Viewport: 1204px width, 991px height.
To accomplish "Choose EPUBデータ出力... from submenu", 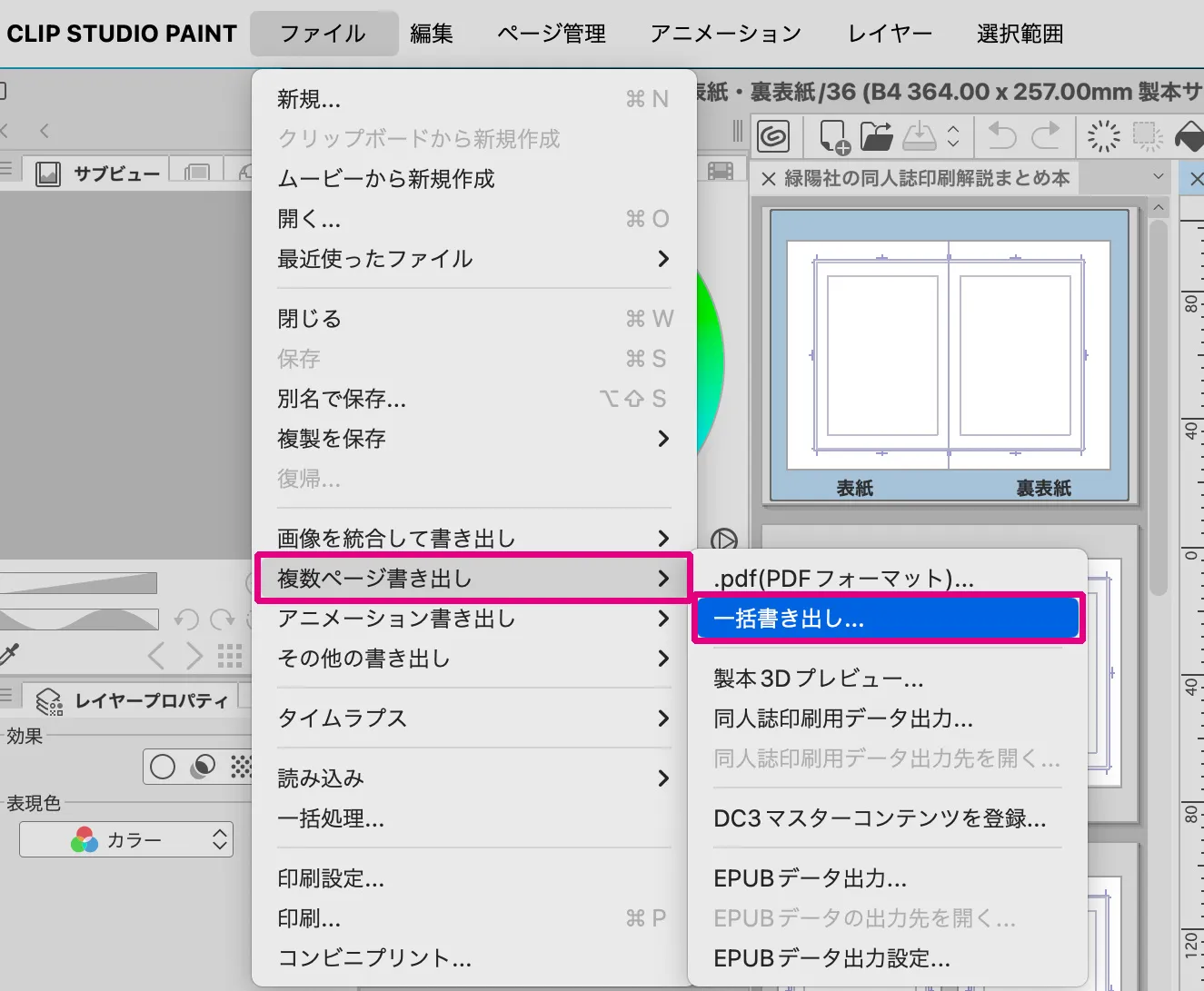I will [x=887, y=878].
